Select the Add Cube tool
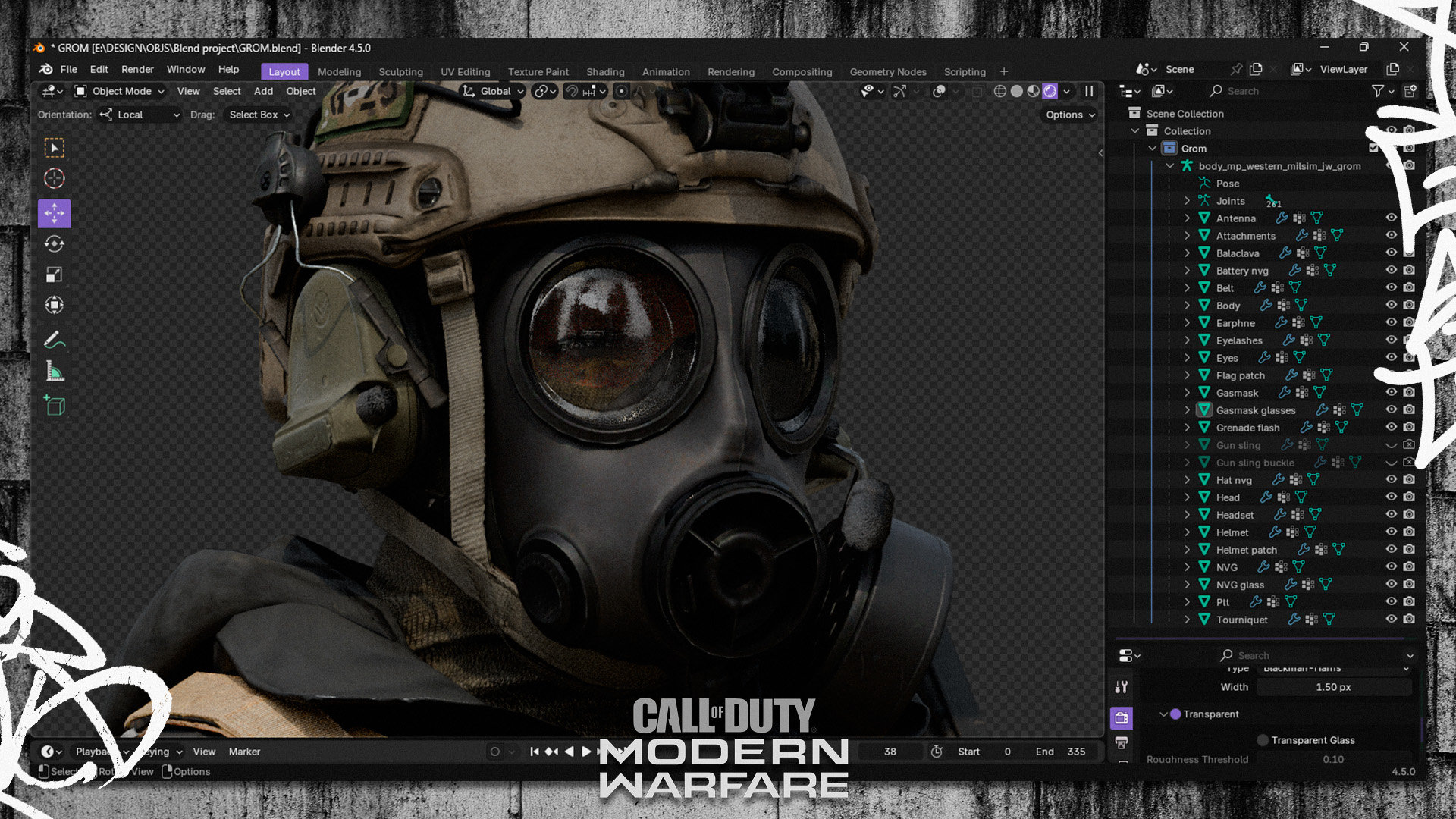The height and width of the screenshot is (819, 1456). click(x=54, y=406)
